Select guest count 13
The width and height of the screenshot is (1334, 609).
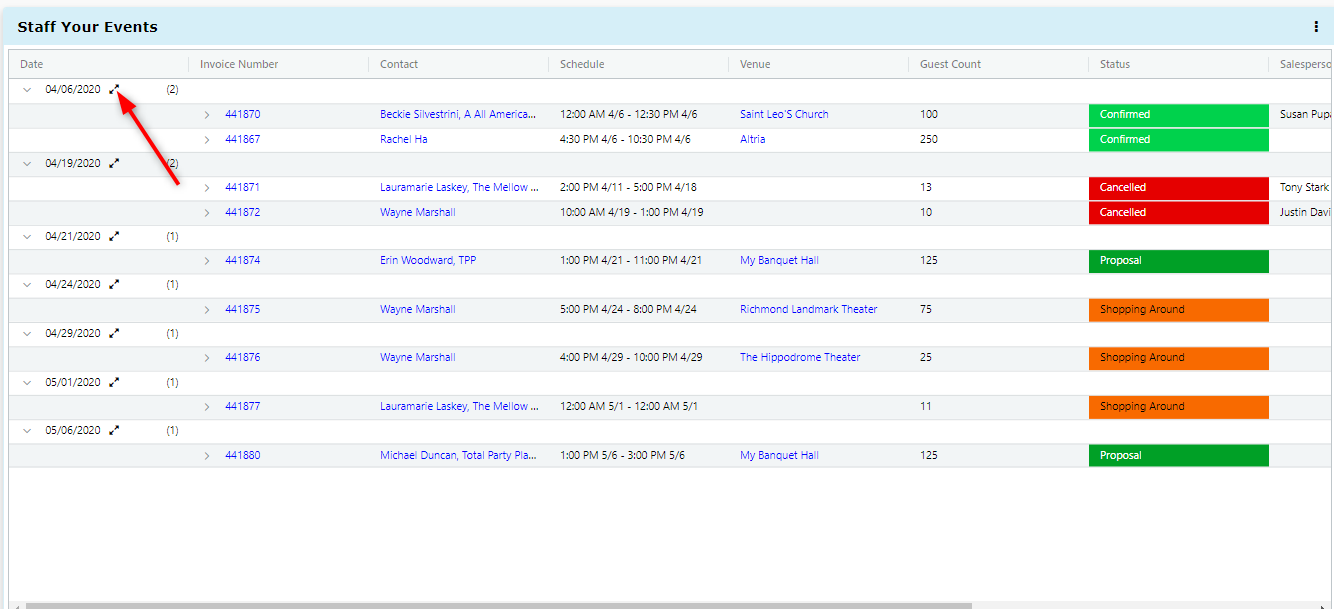pos(926,187)
